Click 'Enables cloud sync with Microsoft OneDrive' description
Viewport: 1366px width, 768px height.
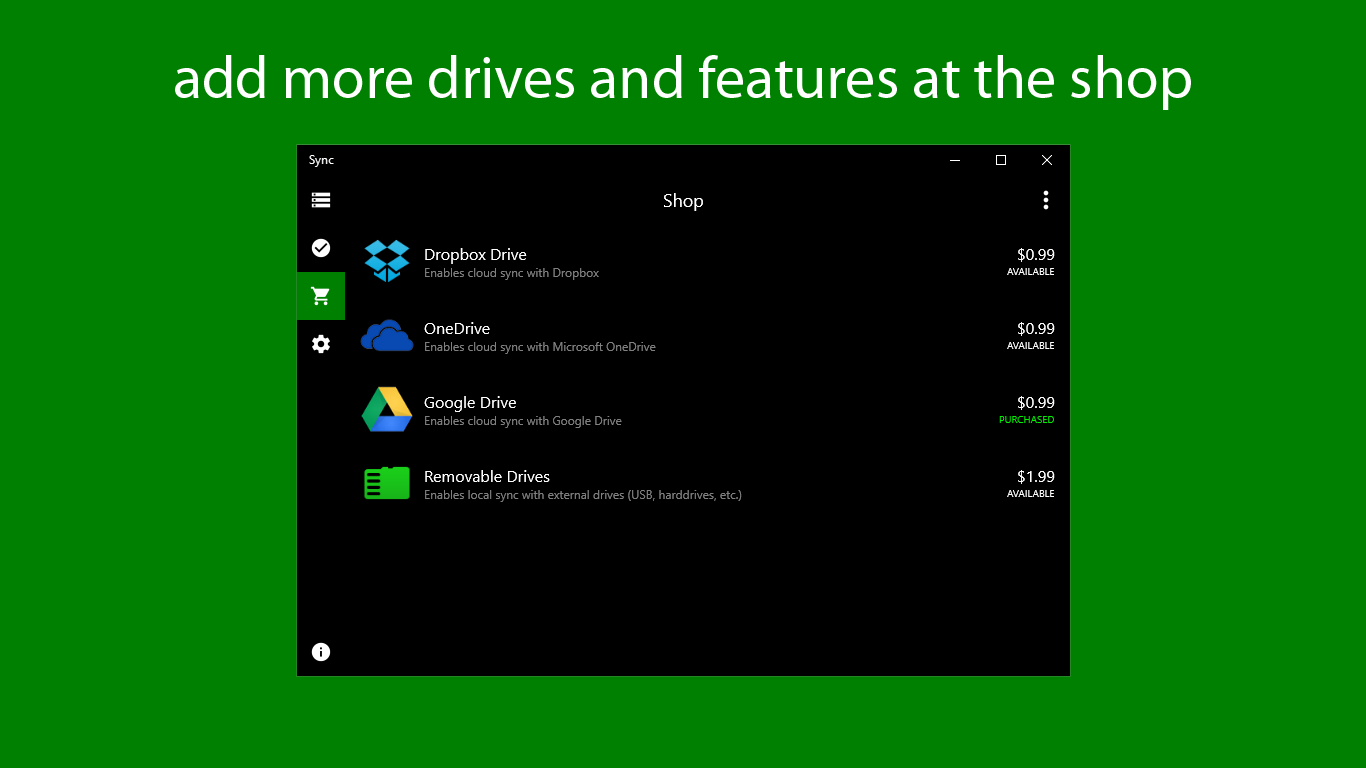540,347
